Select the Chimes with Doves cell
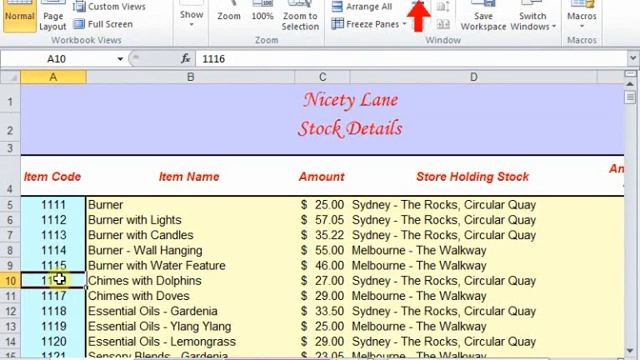 tap(190, 296)
